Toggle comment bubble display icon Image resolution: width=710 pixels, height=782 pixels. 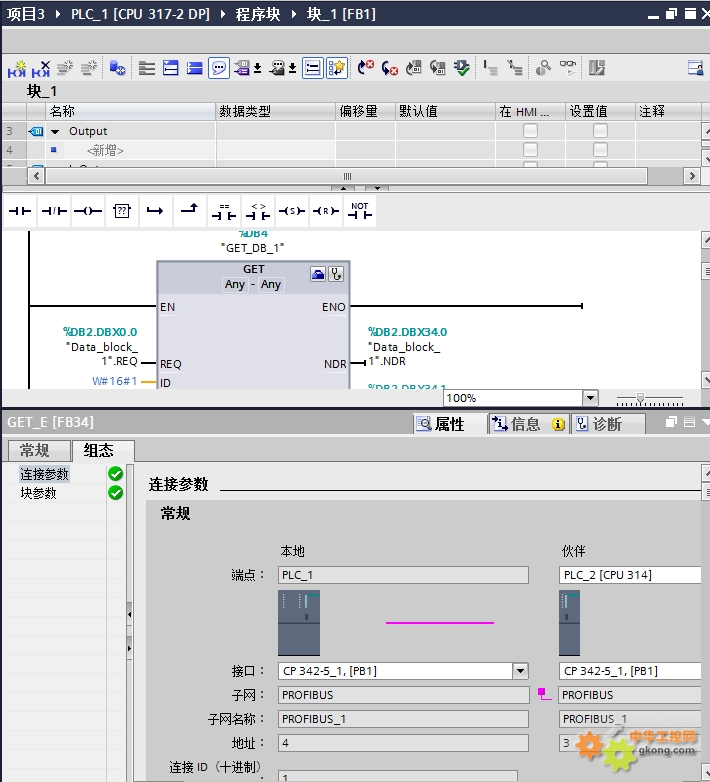[218, 68]
